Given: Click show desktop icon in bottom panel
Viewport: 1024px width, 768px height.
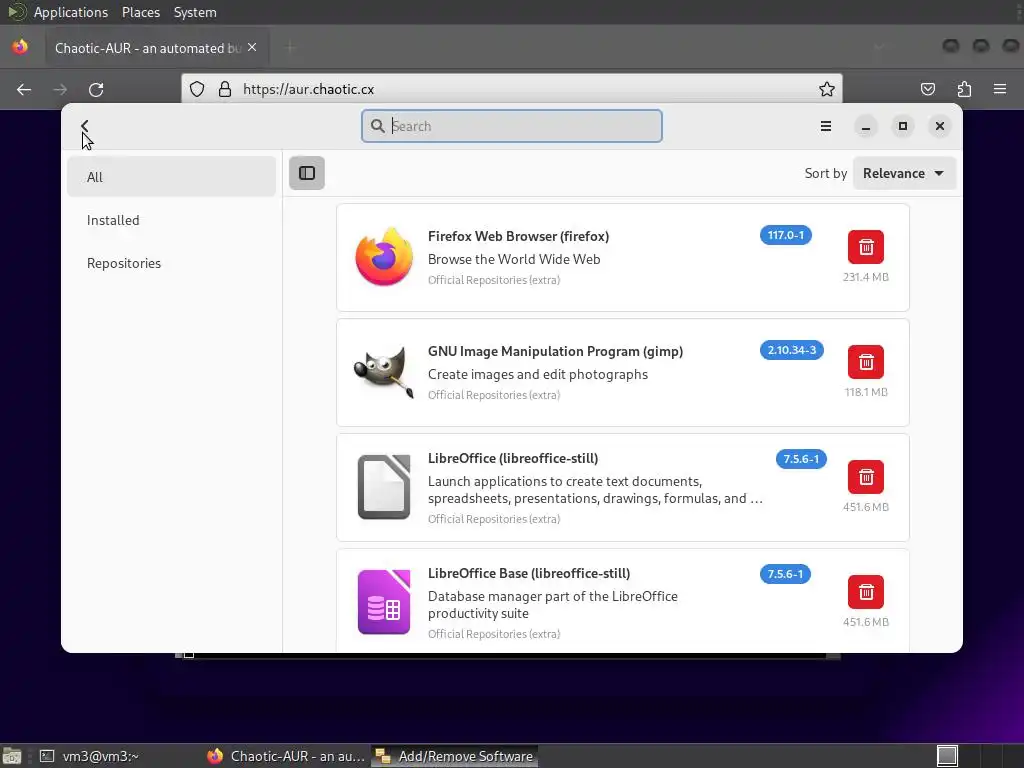Looking at the screenshot, I should [12, 756].
